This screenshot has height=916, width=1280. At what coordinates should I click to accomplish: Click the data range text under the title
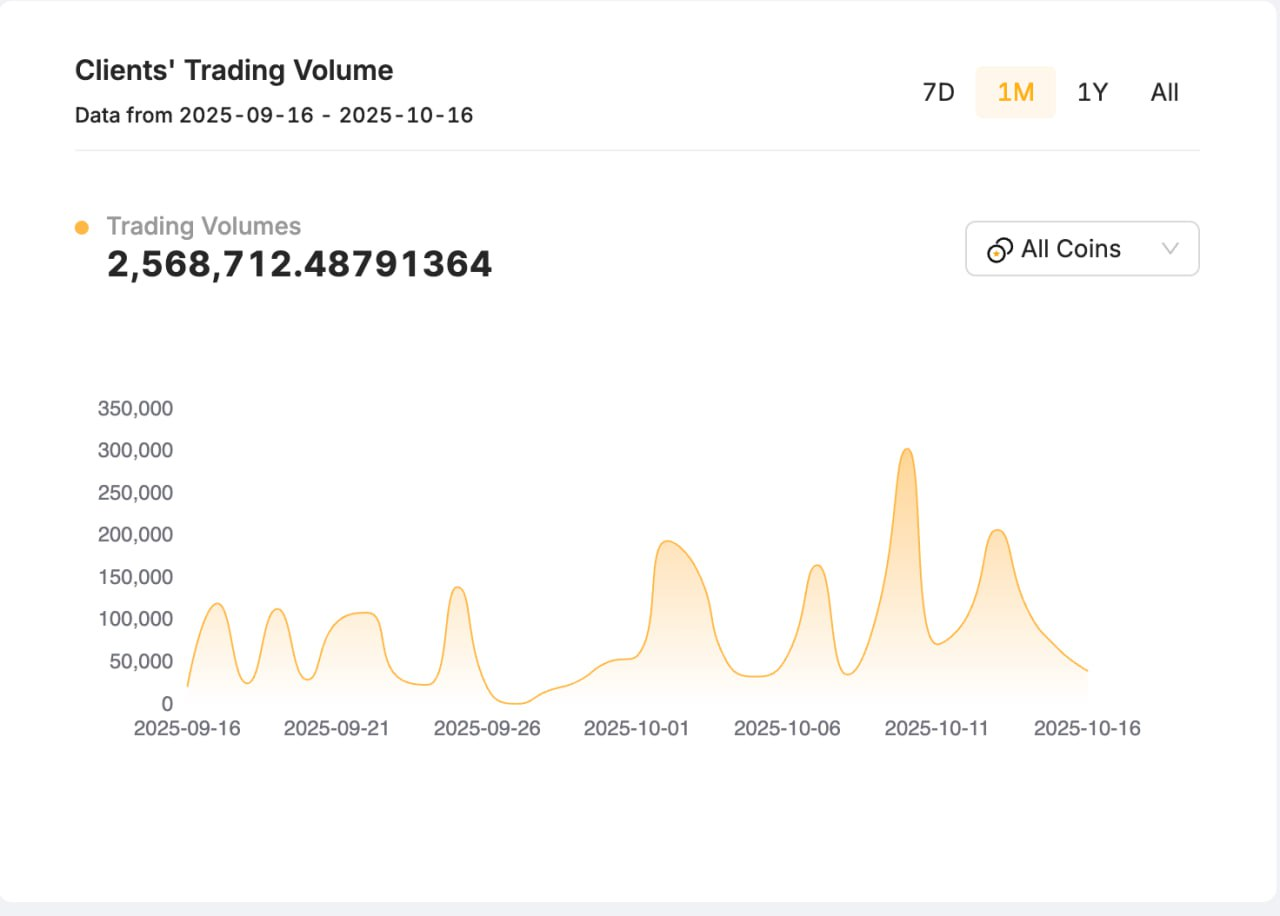point(274,115)
